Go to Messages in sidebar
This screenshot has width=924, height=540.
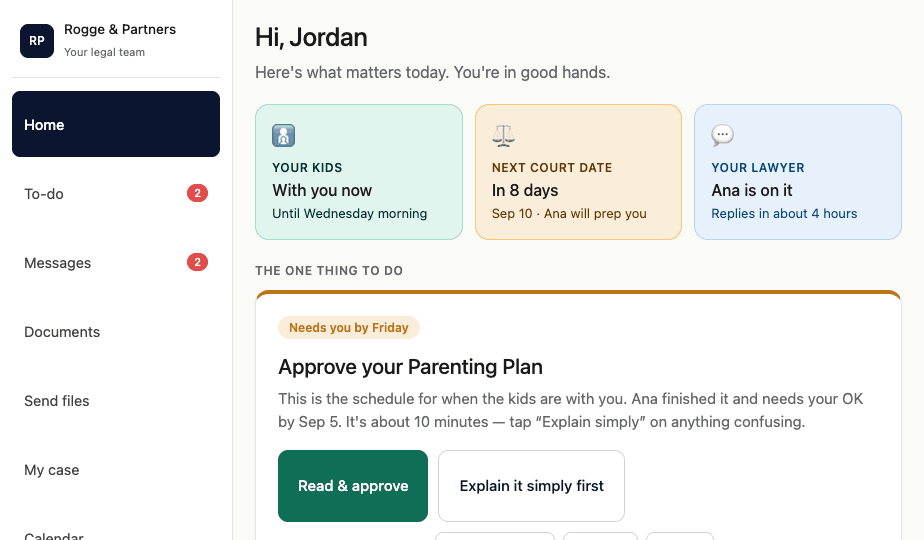(116, 262)
